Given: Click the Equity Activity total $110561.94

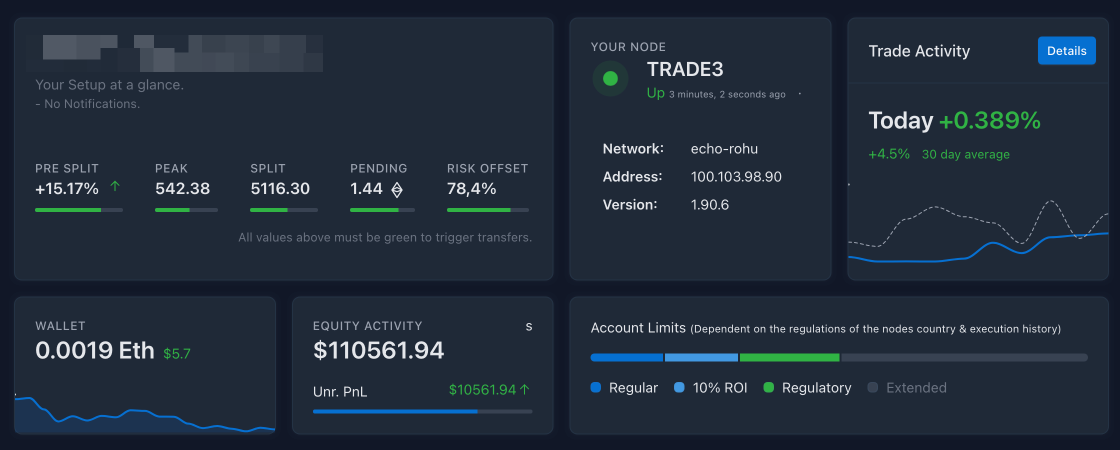Looking at the screenshot, I should pos(378,350).
